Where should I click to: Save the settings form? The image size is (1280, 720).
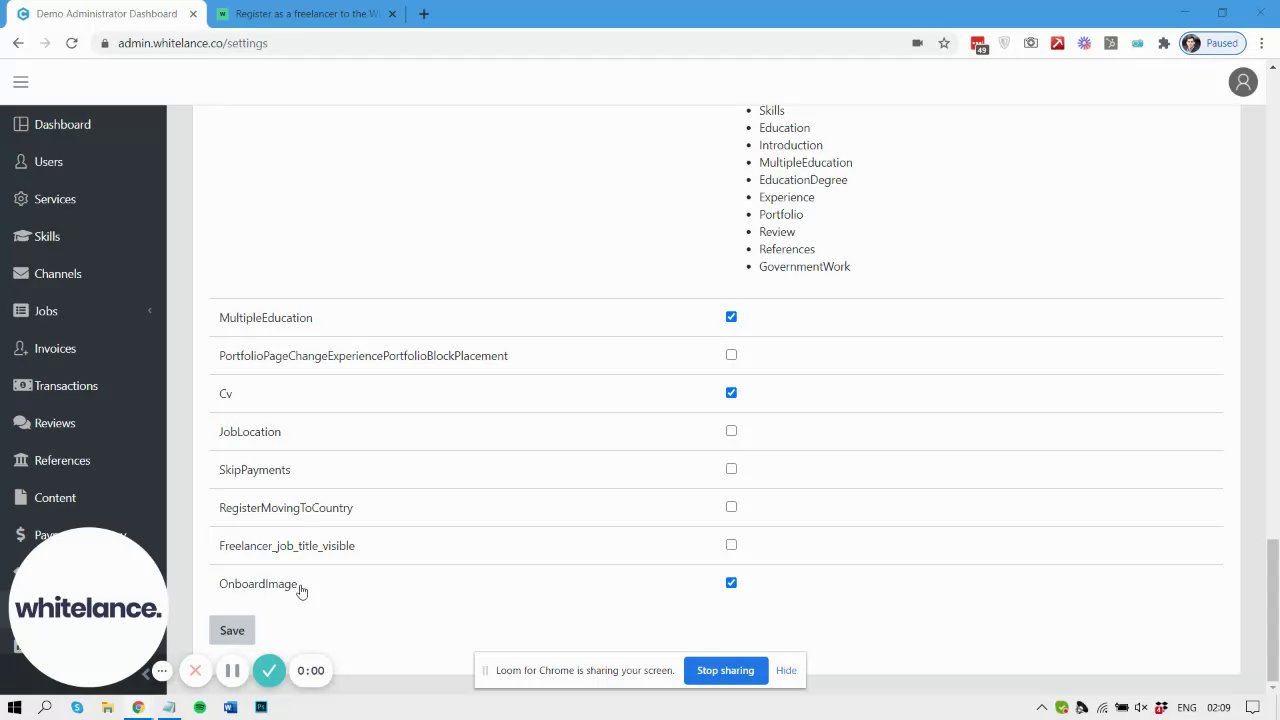[232, 630]
